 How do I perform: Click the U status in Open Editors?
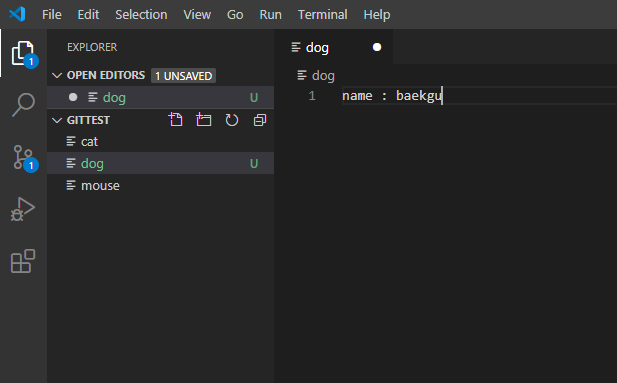[x=254, y=97]
